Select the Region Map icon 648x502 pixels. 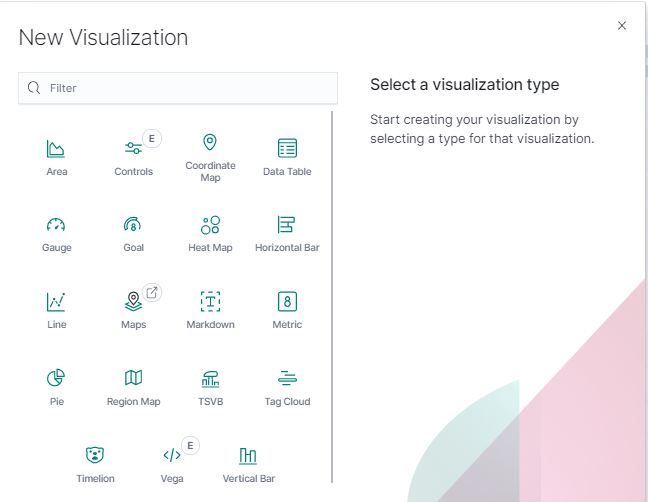tap(133, 377)
